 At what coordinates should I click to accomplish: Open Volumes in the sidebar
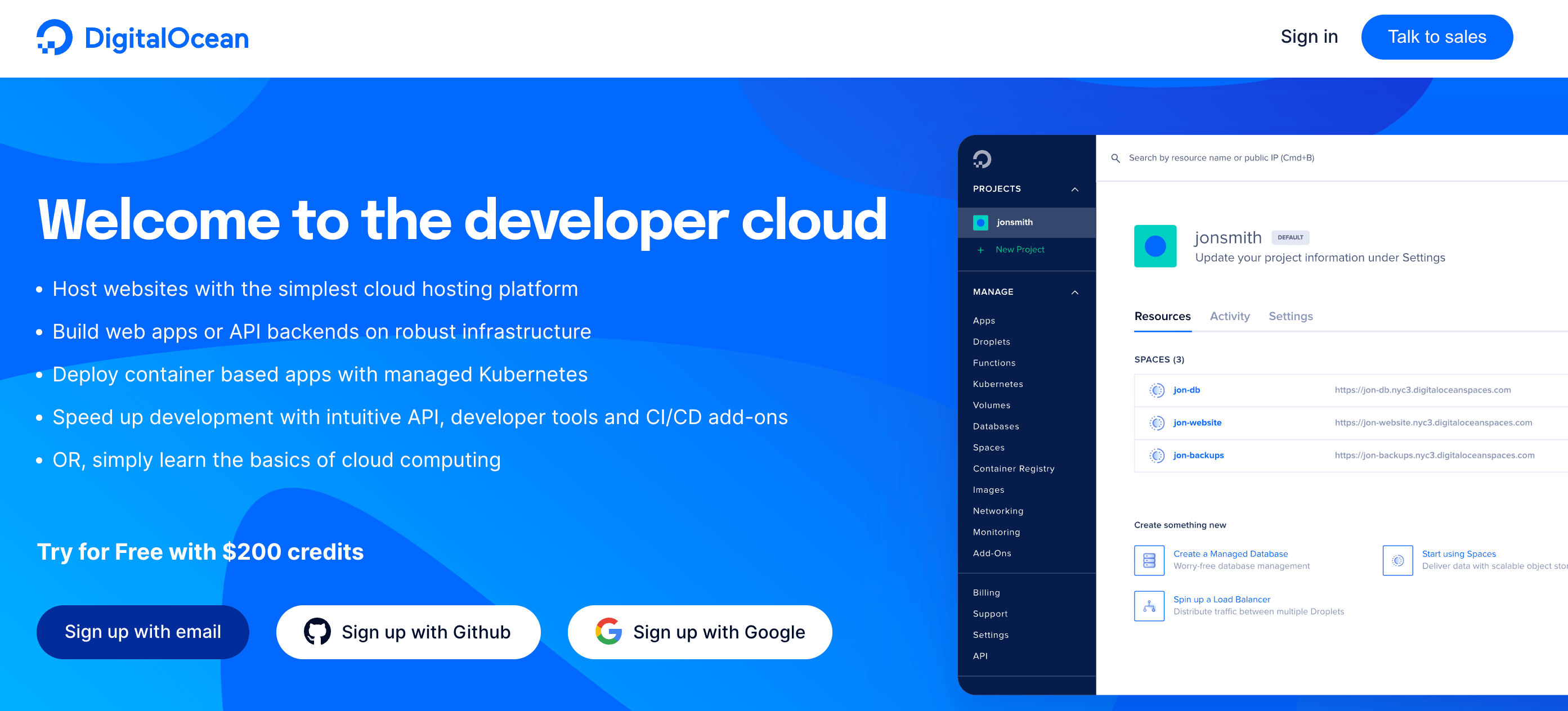tap(991, 405)
